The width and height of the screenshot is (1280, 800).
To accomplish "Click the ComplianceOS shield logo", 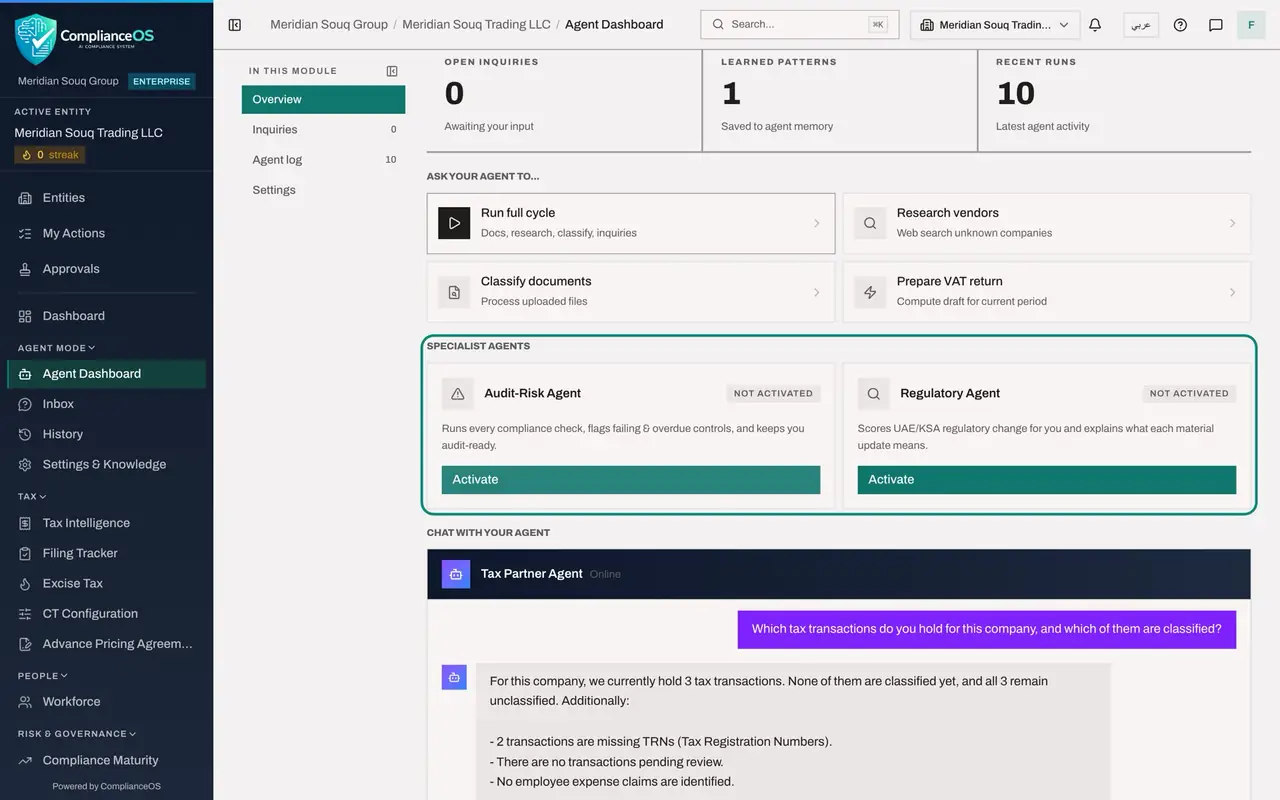I will [36, 39].
